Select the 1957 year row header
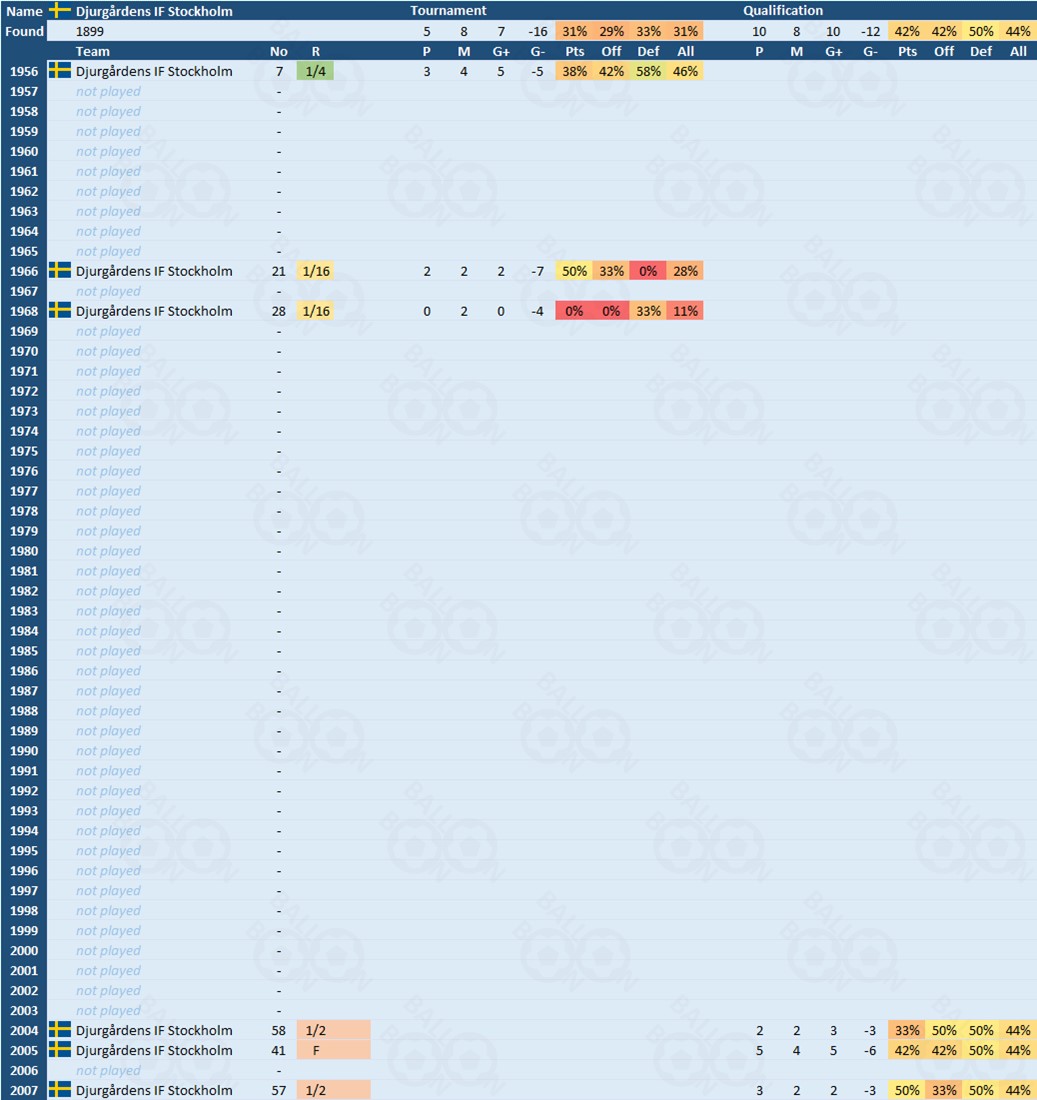The height and width of the screenshot is (1100, 1037). click(24, 91)
